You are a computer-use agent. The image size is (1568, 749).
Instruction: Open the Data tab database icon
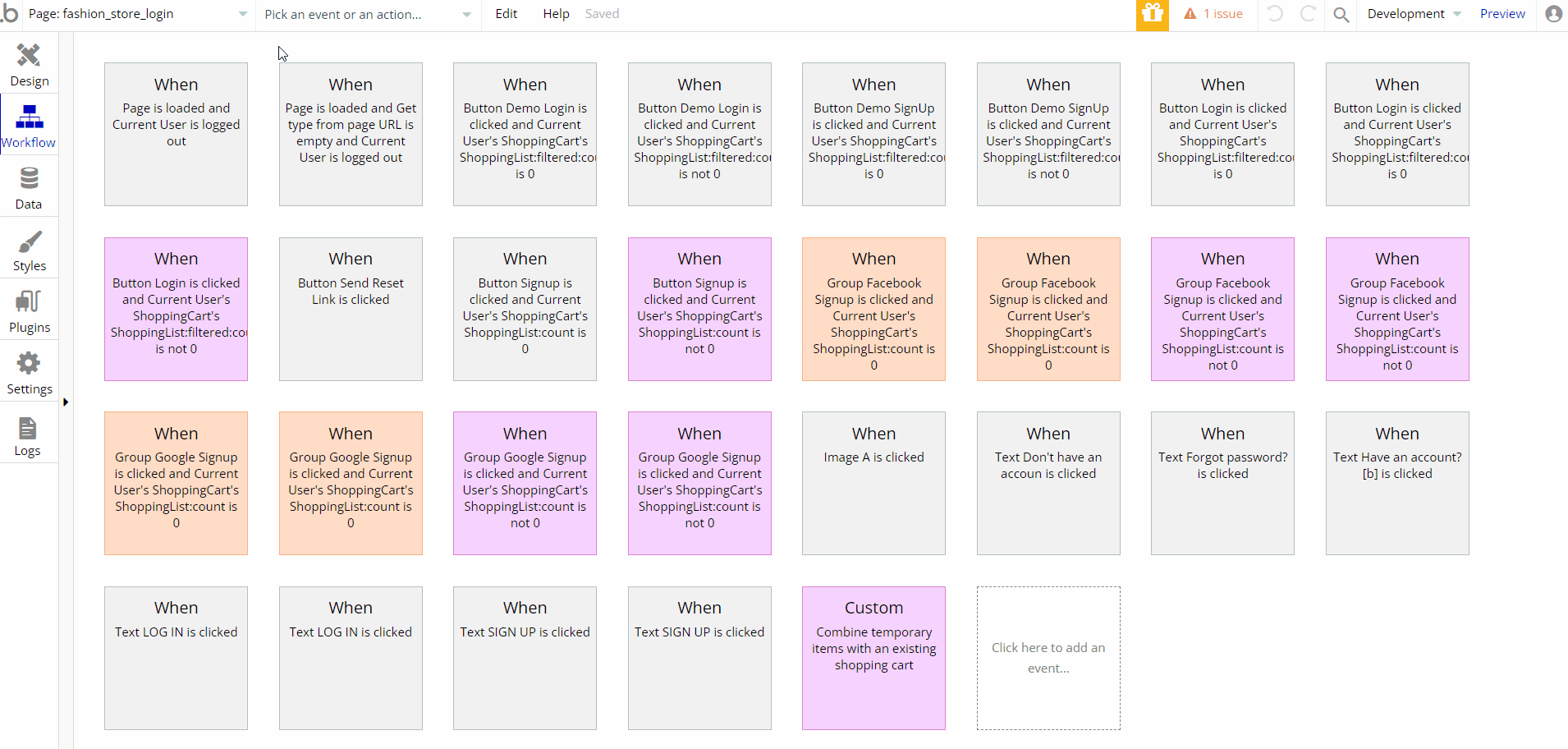[29, 179]
